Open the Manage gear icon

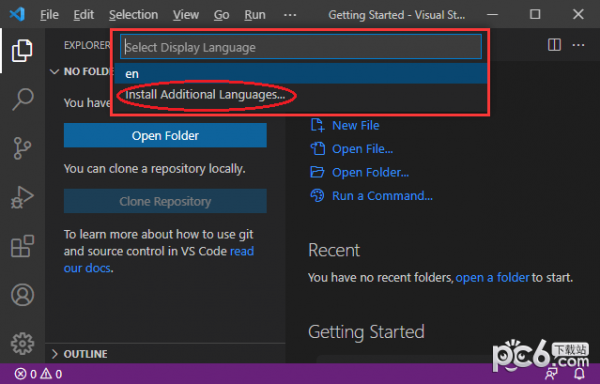point(22,343)
